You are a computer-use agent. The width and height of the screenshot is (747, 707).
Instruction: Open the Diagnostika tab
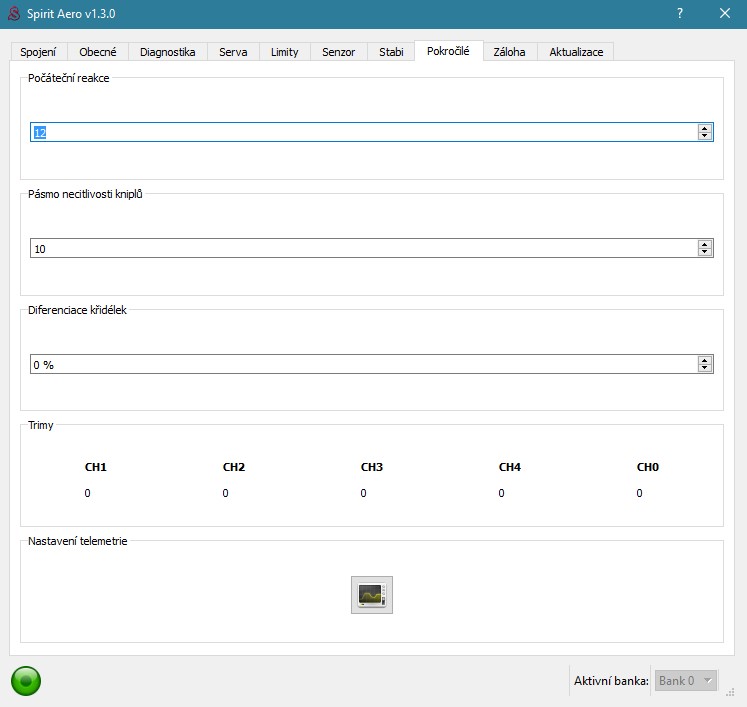pyautogui.click(x=167, y=52)
